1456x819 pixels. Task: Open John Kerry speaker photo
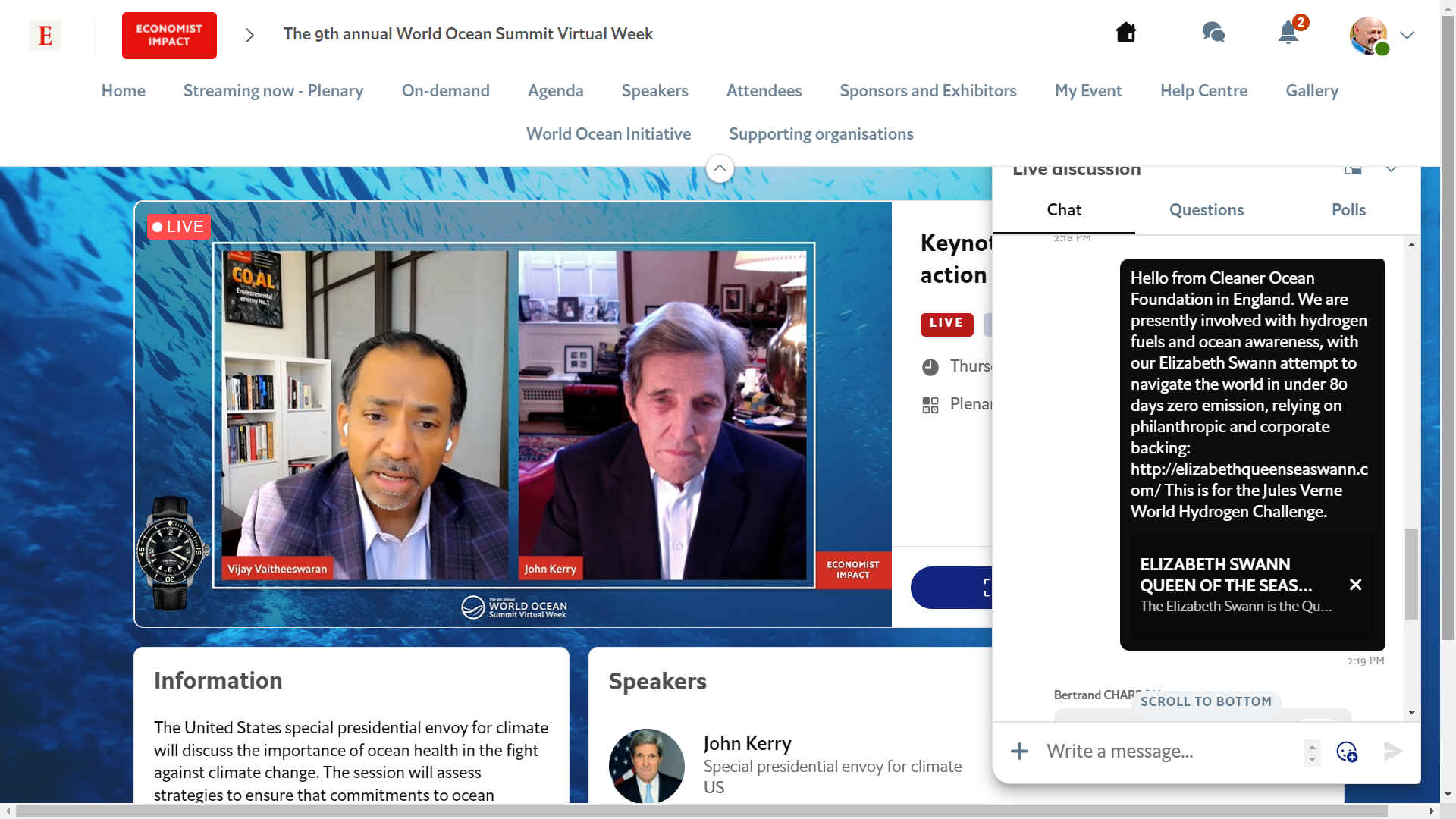[x=646, y=766]
